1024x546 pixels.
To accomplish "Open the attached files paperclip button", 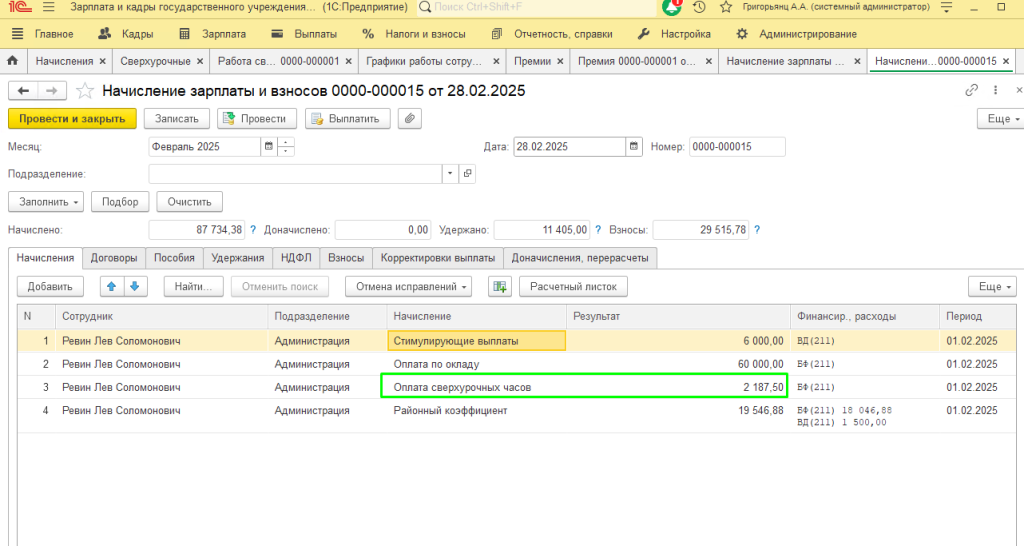I will 409,119.
